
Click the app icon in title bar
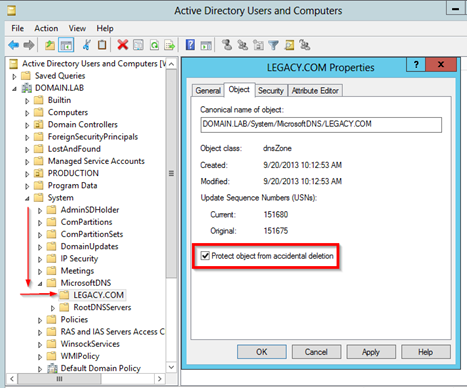[x=12, y=11]
